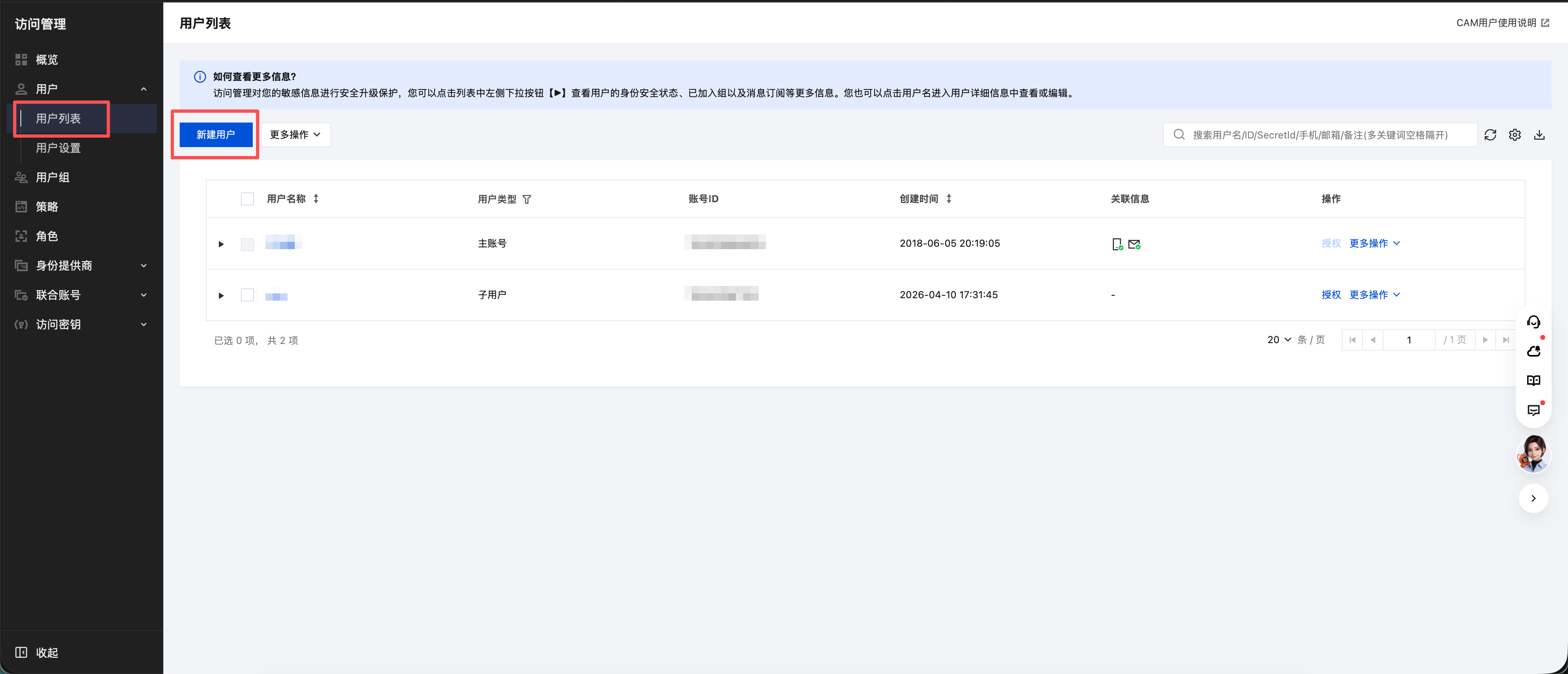
Task: Go to next page
Action: tap(1485, 340)
